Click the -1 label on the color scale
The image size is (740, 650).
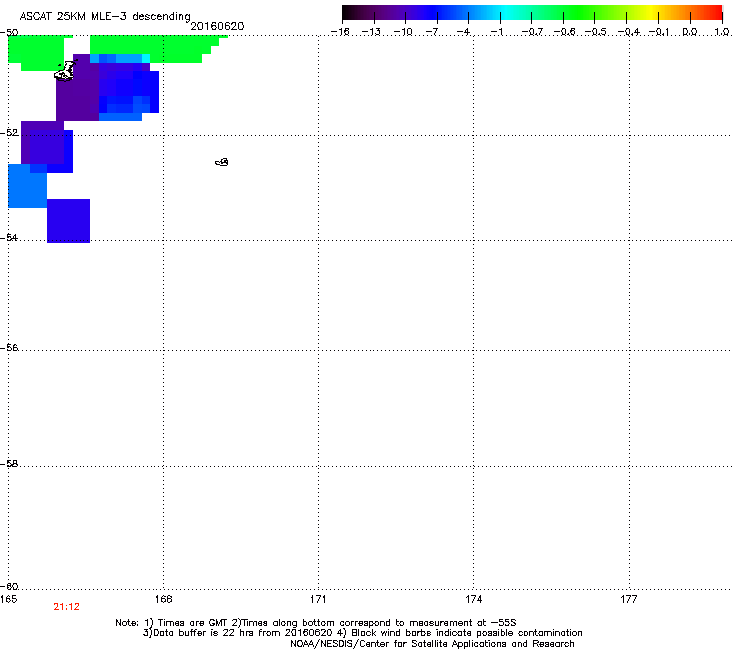point(496,32)
